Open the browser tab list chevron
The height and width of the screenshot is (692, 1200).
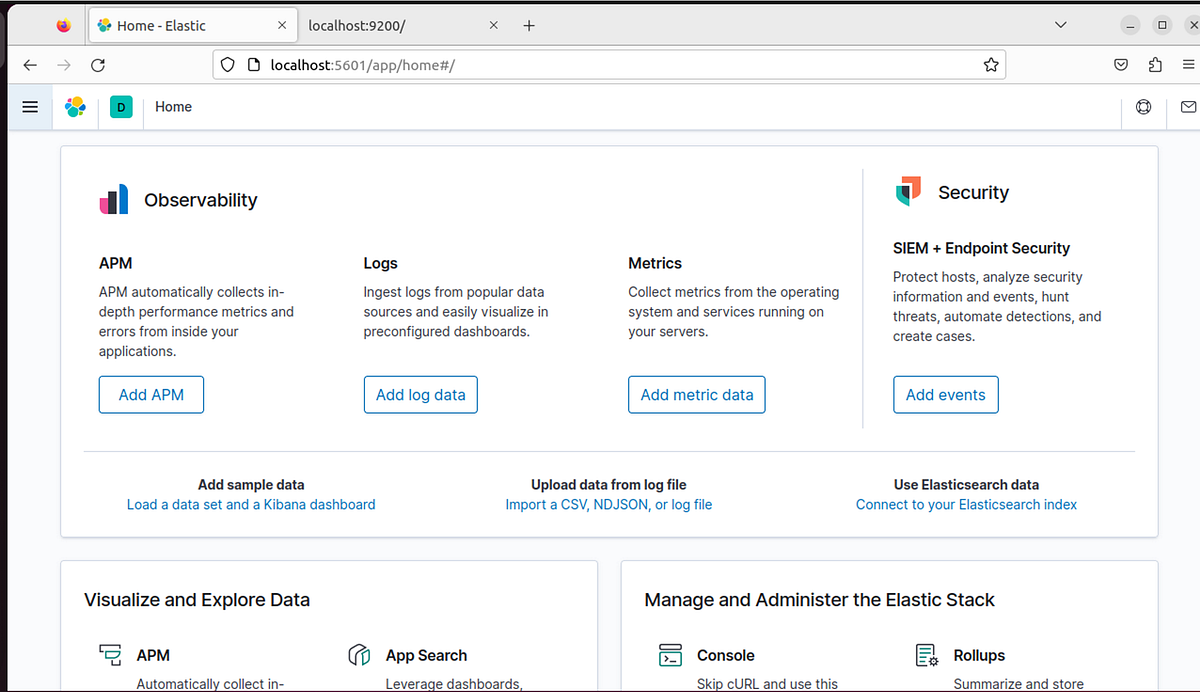(x=1060, y=24)
